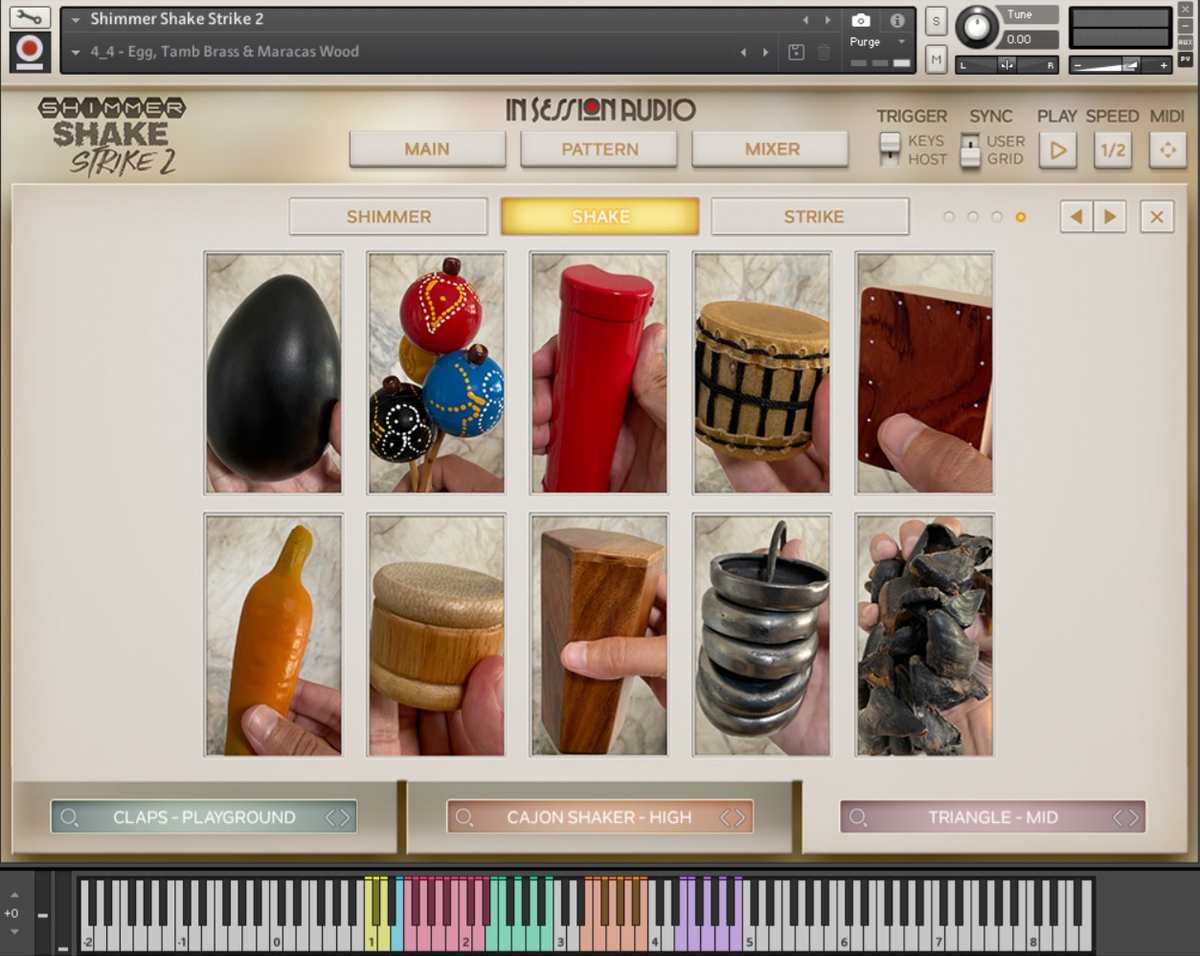Open search for Cajon Shaker - High slot
Viewport: 1200px width, 956px height.
click(x=464, y=817)
